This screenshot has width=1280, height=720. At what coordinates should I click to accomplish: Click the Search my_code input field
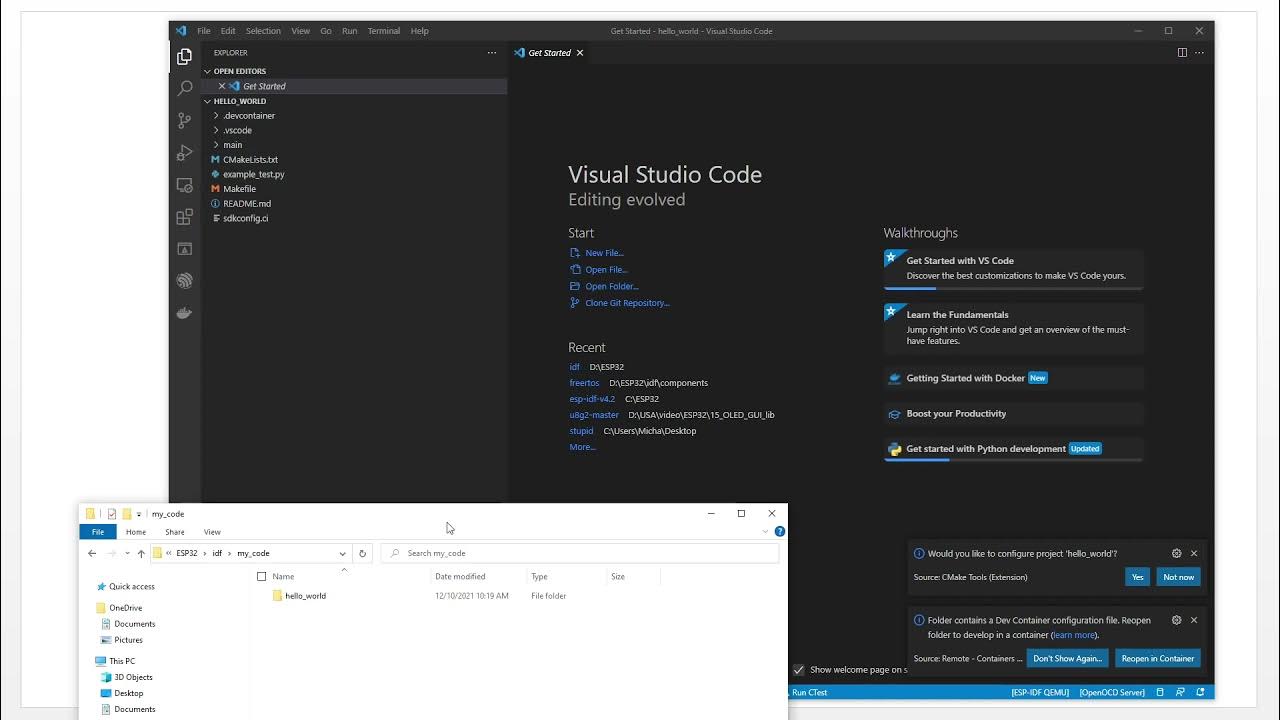[580, 553]
